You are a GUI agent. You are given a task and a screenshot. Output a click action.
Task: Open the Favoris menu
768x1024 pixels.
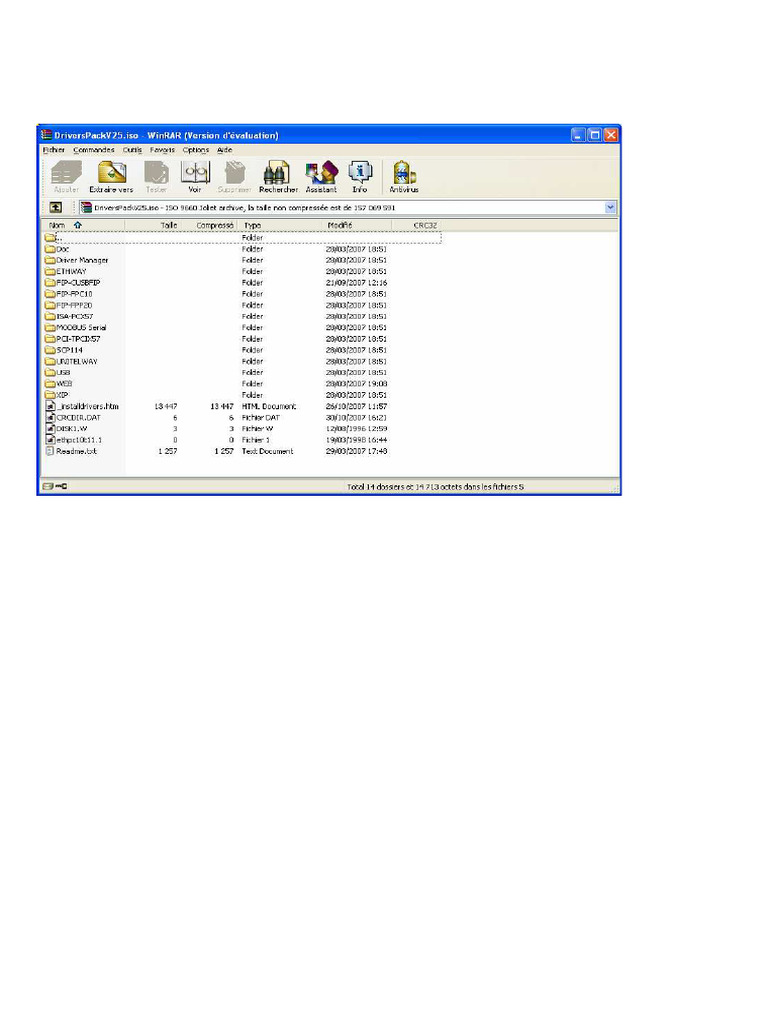click(163, 150)
